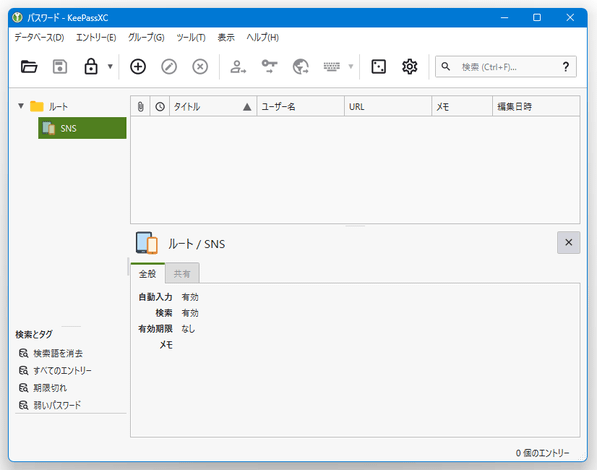Edit entry using pencil circle icon
Viewport: 597px width, 470px height.
169,67
